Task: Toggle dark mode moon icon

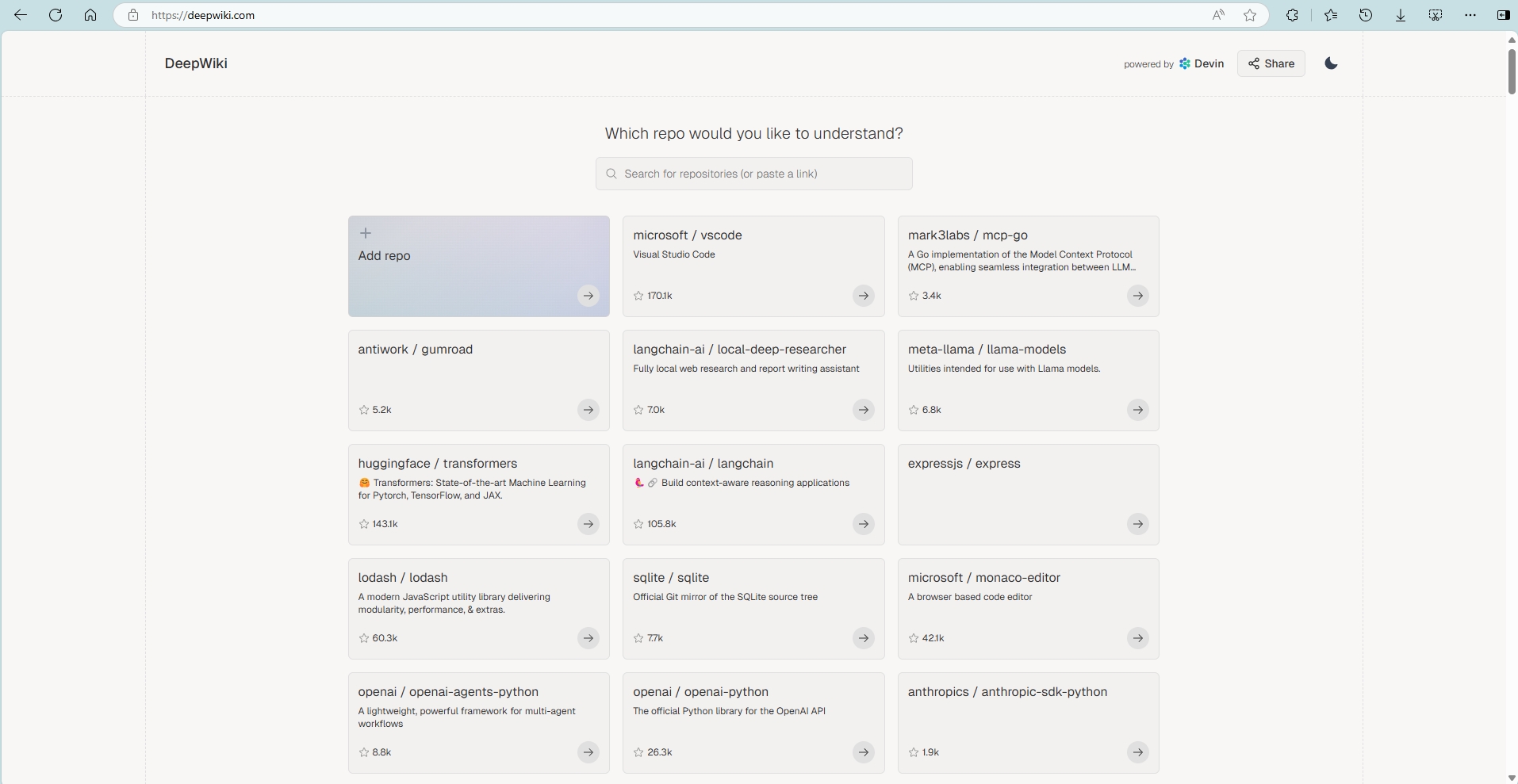Action: coord(1332,63)
